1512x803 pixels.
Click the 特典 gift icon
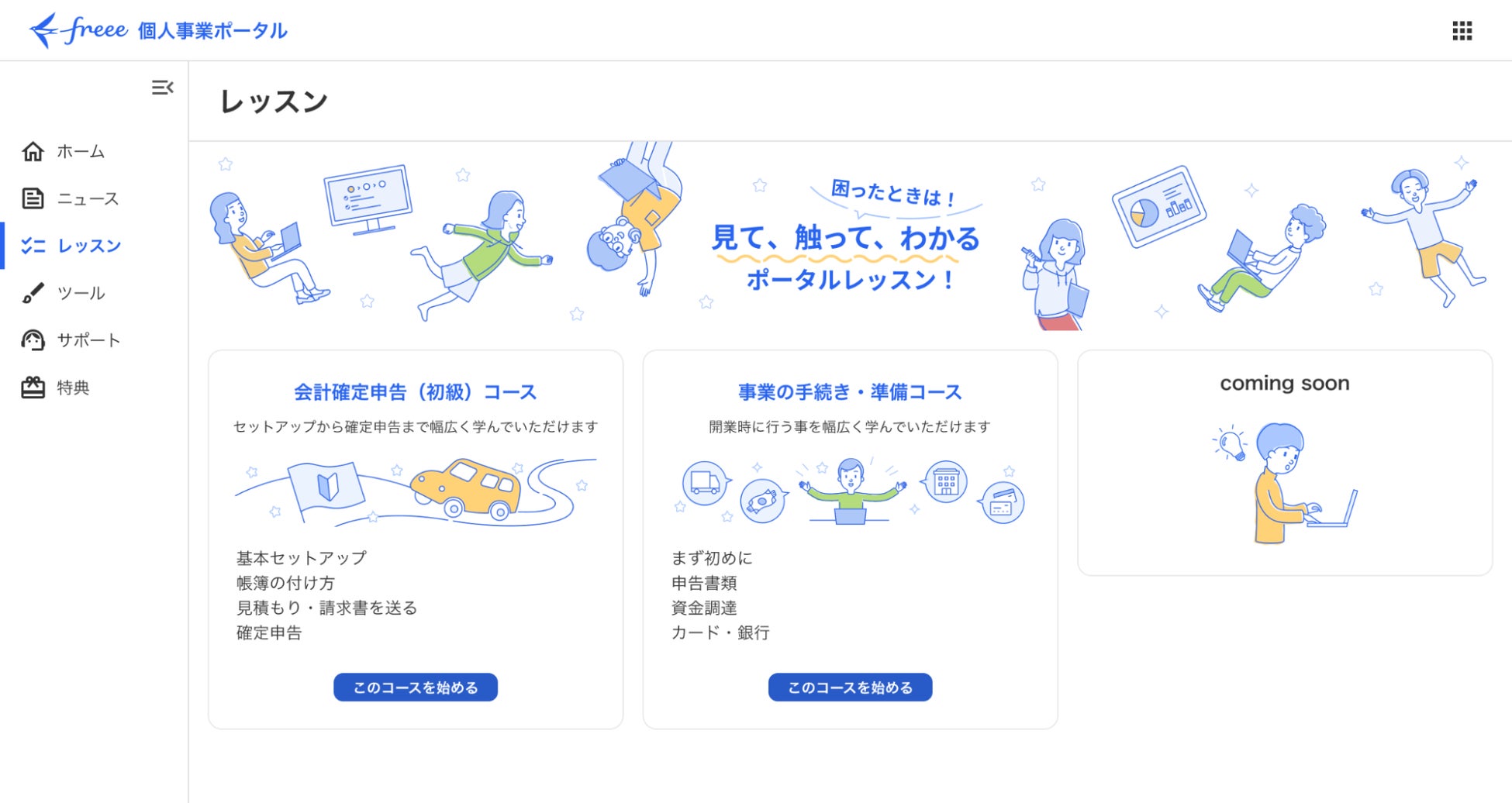[33, 388]
